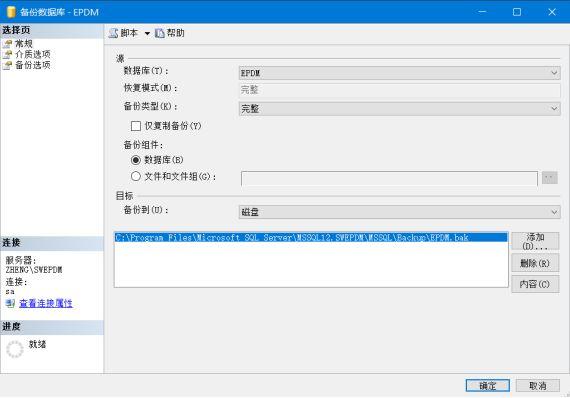Open the 备份到 dropdown showing 磁盘

click(x=399, y=212)
